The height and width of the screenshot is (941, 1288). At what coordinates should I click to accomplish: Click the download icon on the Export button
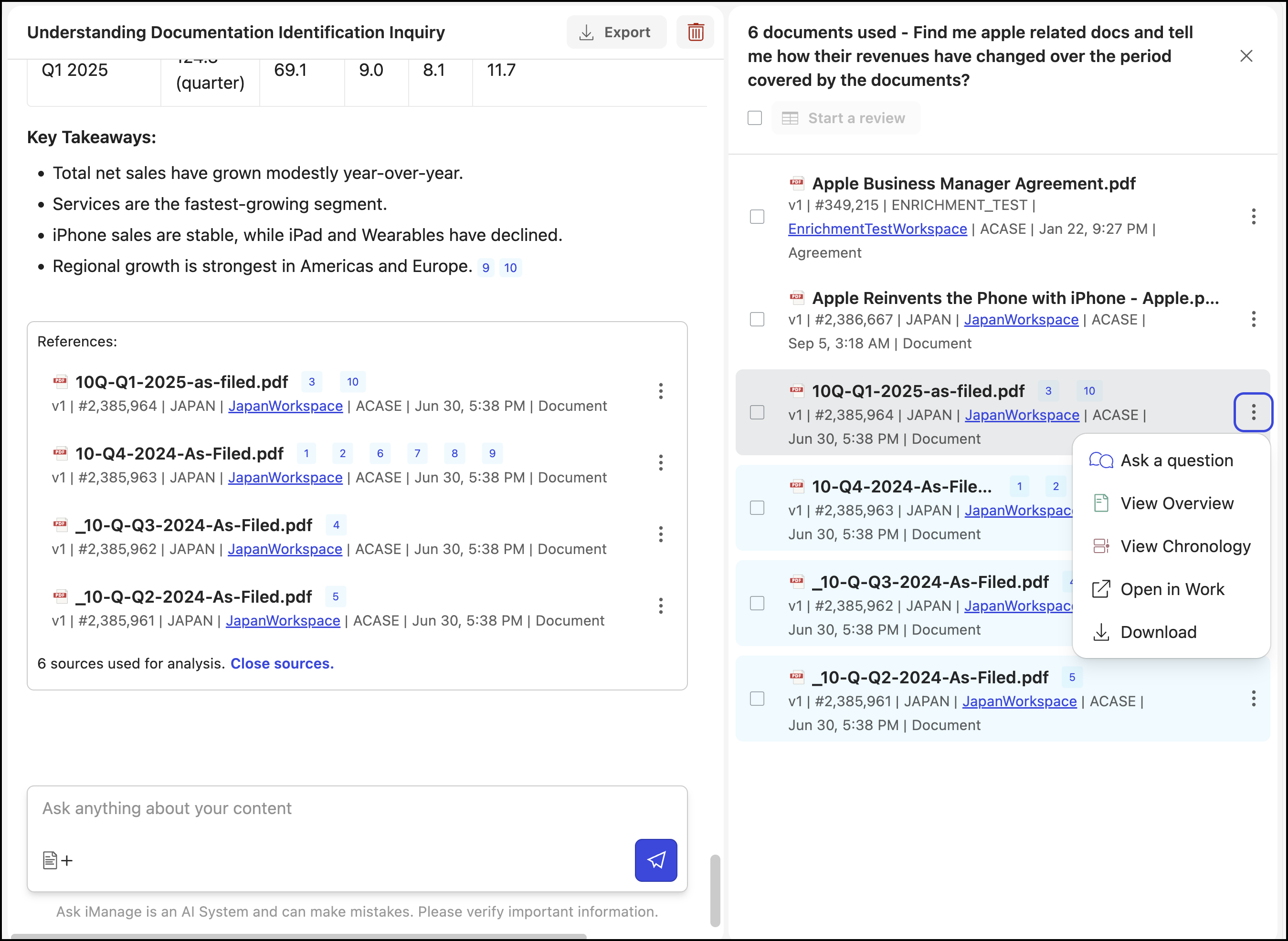click(x=586, y=32)
